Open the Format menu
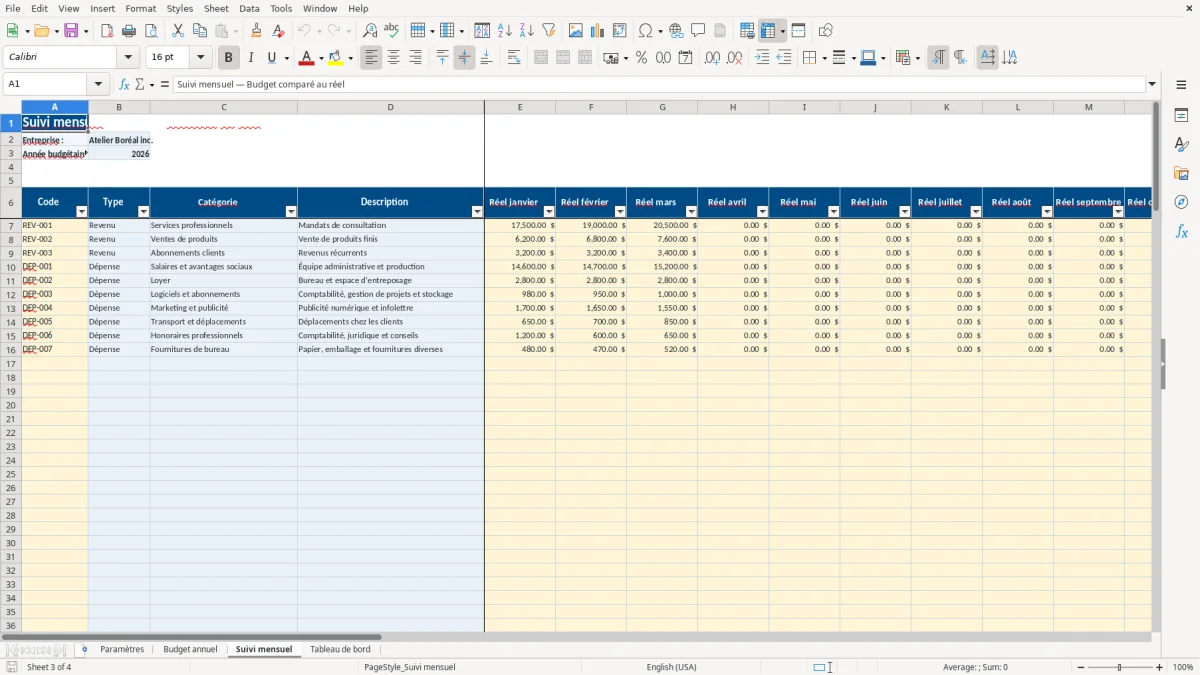Image resolution: width=1200 pixels, height=675 pixels. [141, 8]
